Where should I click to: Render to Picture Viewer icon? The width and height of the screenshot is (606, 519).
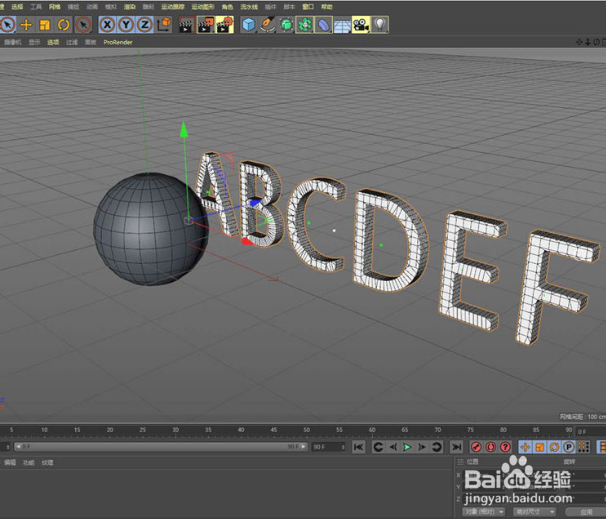[206, 25]
